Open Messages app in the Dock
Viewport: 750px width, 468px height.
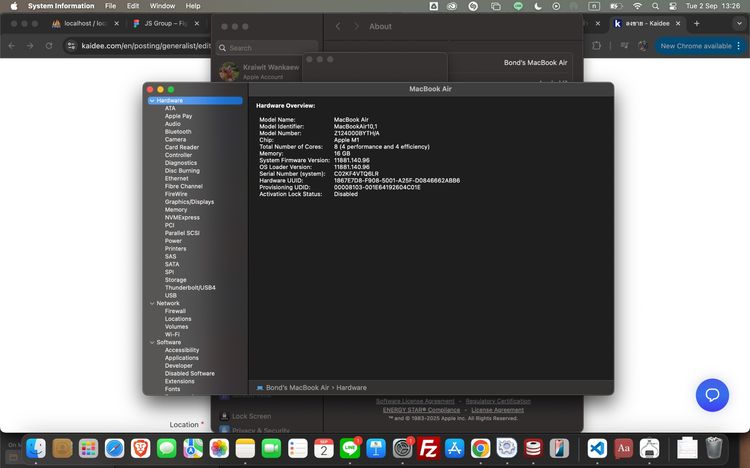pos(166,448)
